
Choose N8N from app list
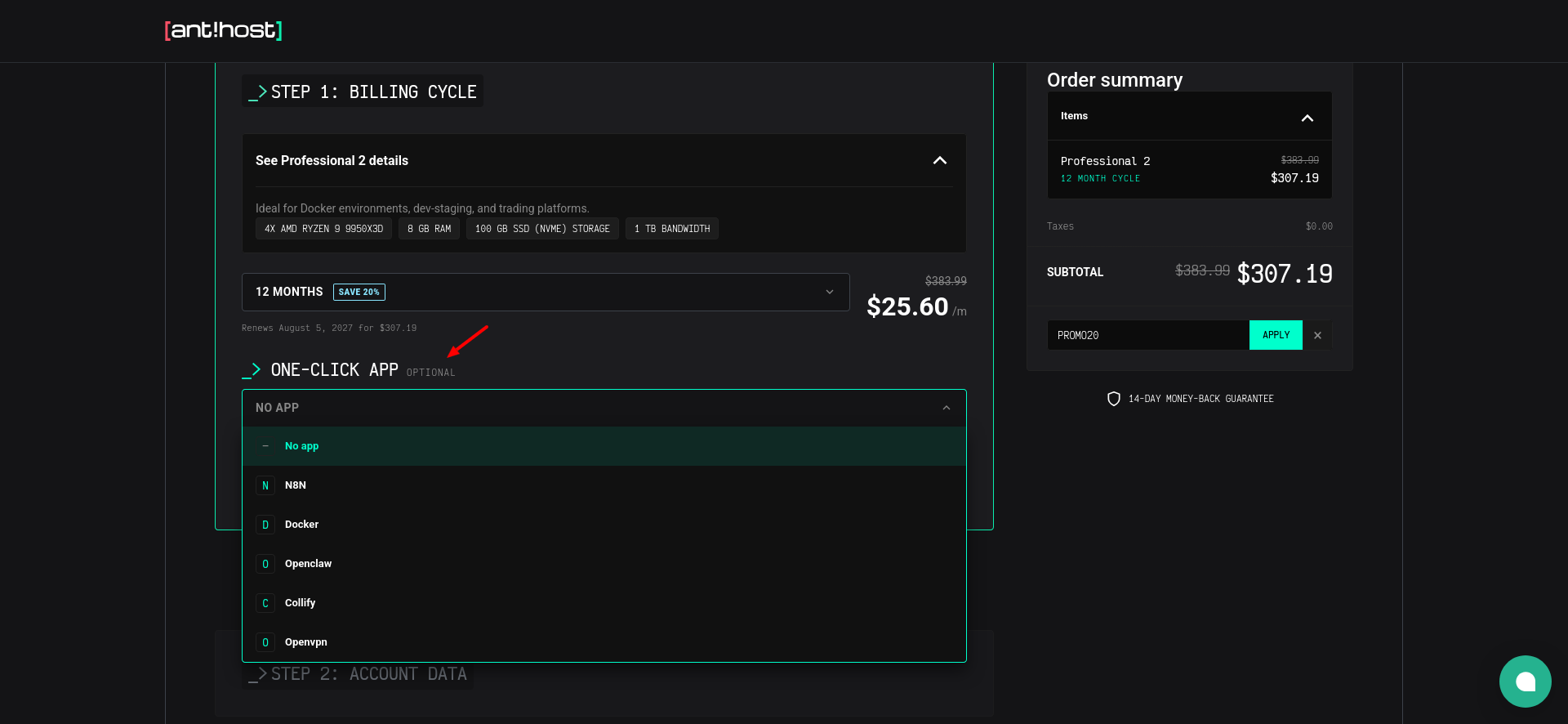(x=604, y=485)
